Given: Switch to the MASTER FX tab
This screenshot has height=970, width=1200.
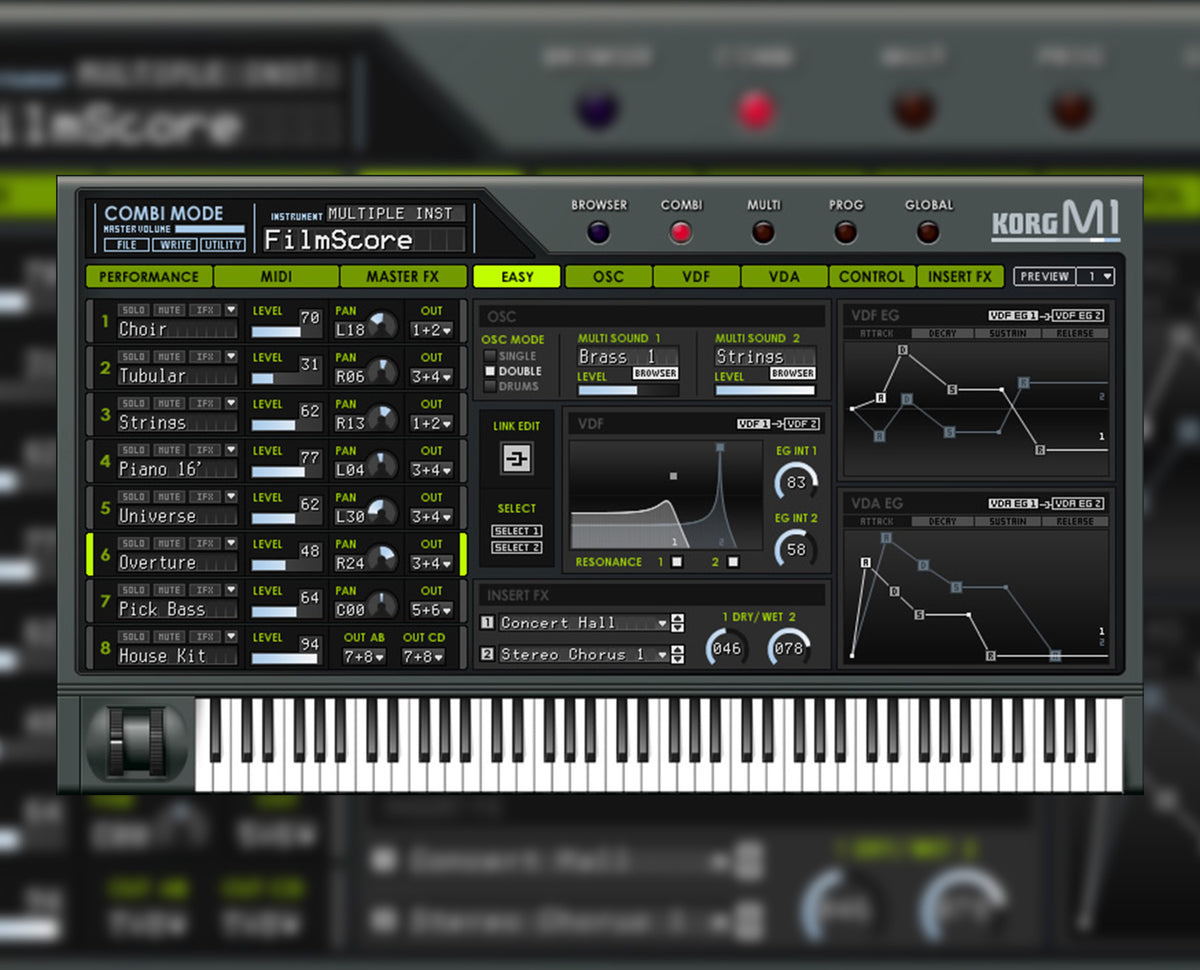Looking at the screenshot, I should tap(403, 276).
